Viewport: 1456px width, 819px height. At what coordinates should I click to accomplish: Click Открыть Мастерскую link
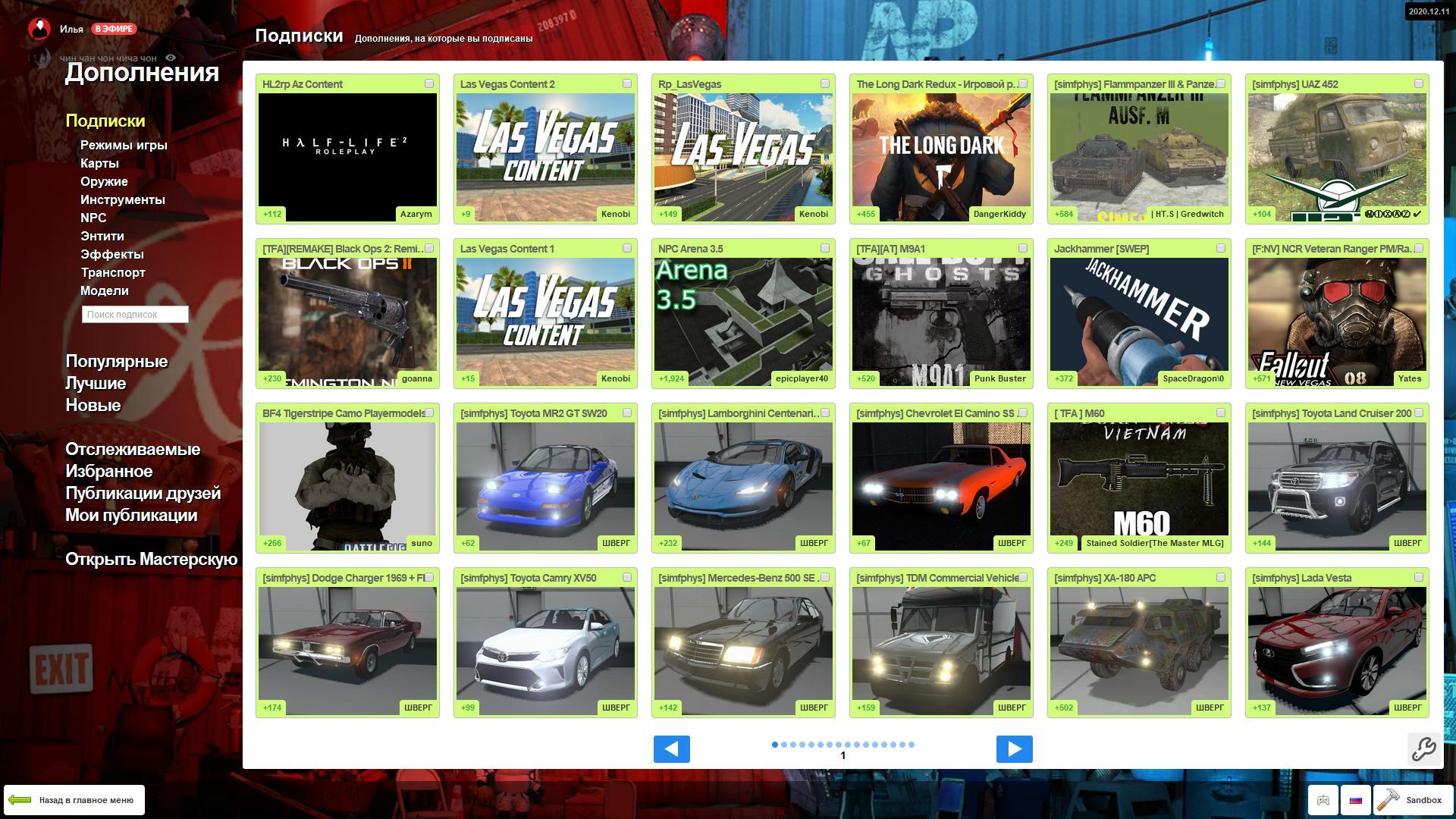(x=151, y=559)
